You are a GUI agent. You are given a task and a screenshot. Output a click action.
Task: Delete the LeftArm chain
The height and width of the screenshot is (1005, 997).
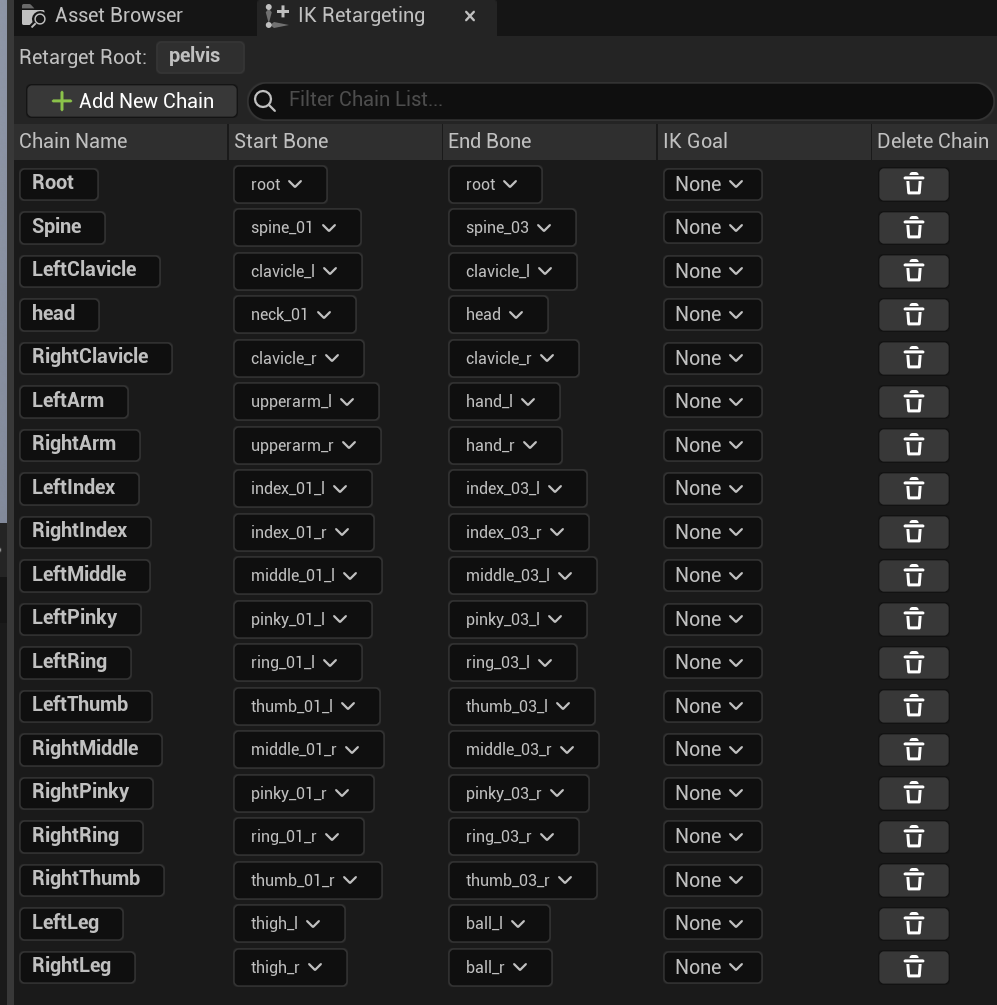click(x=913, y=402)
